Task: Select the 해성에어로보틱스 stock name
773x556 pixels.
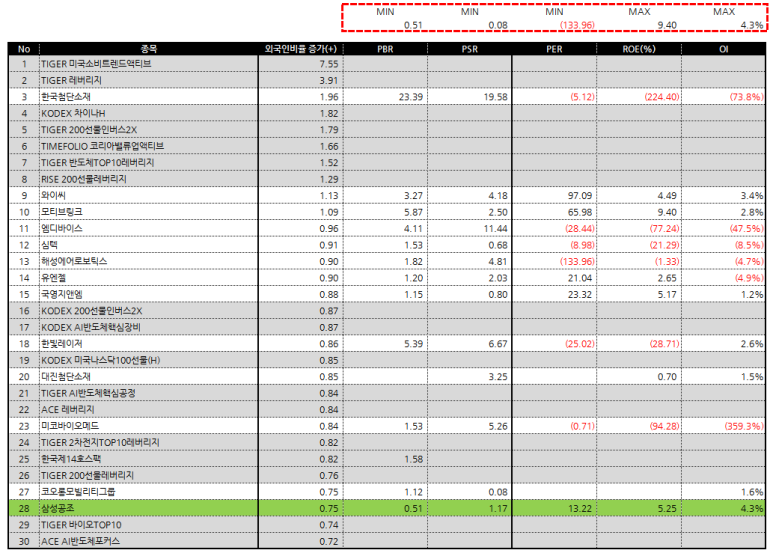Action: (x=74, y=261)
